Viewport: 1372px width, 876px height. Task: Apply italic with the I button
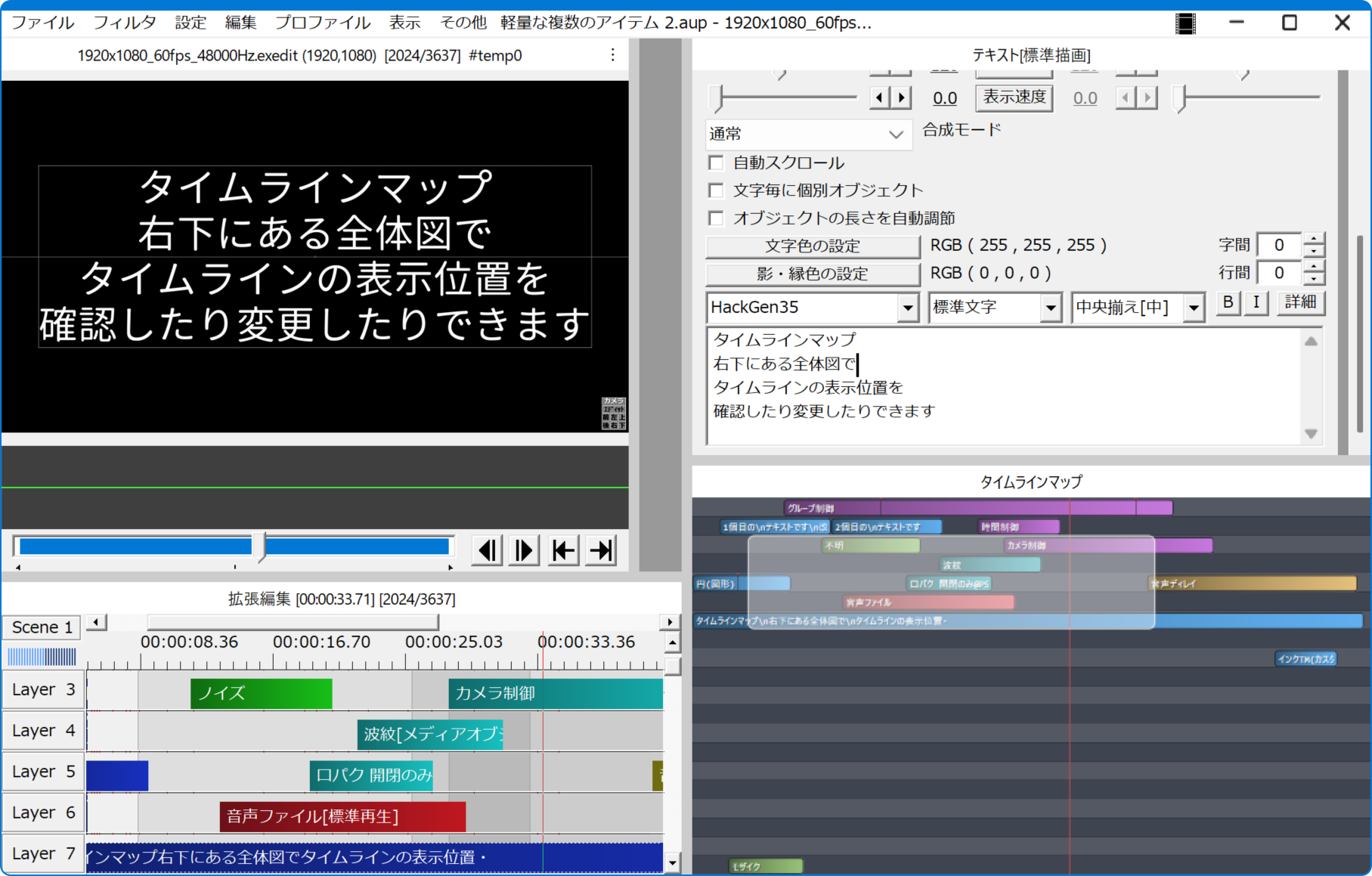tap(1256, 303)
